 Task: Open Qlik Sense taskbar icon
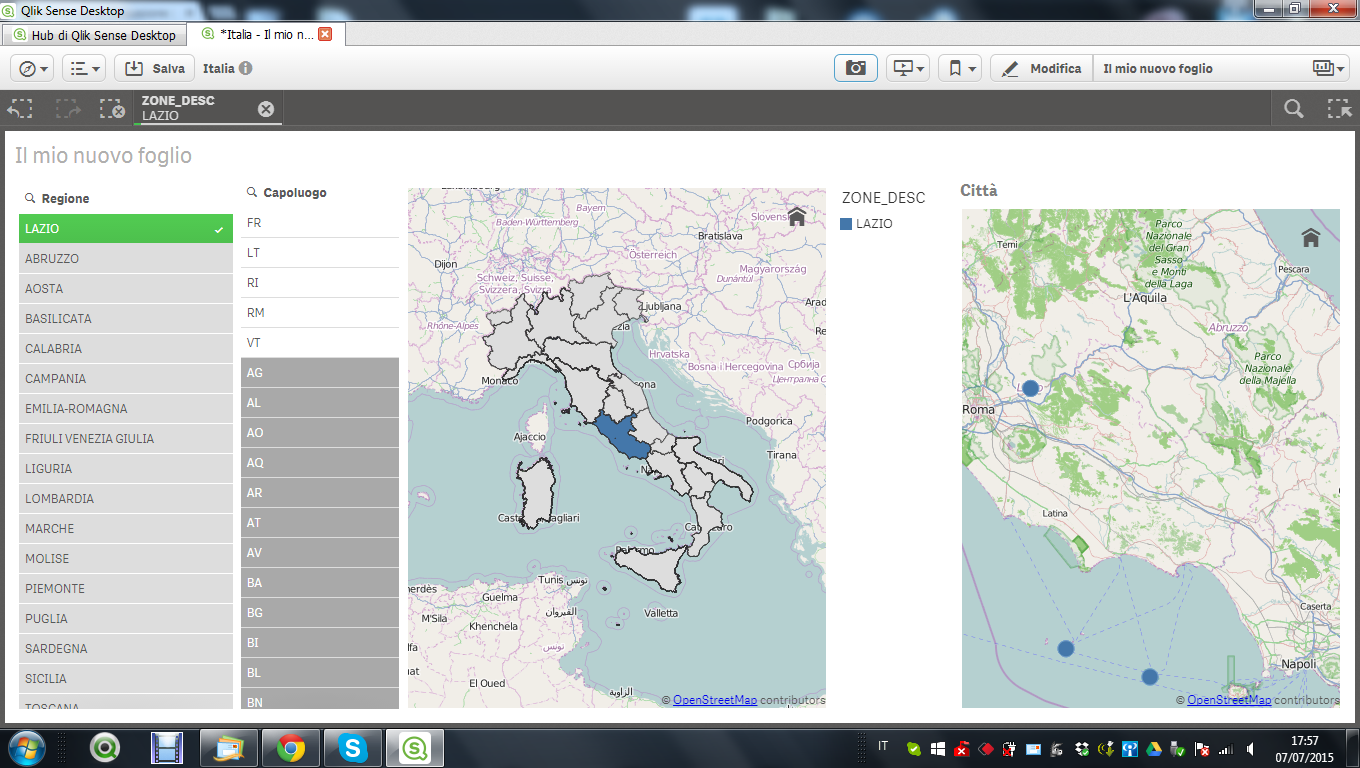pos(414,748)
